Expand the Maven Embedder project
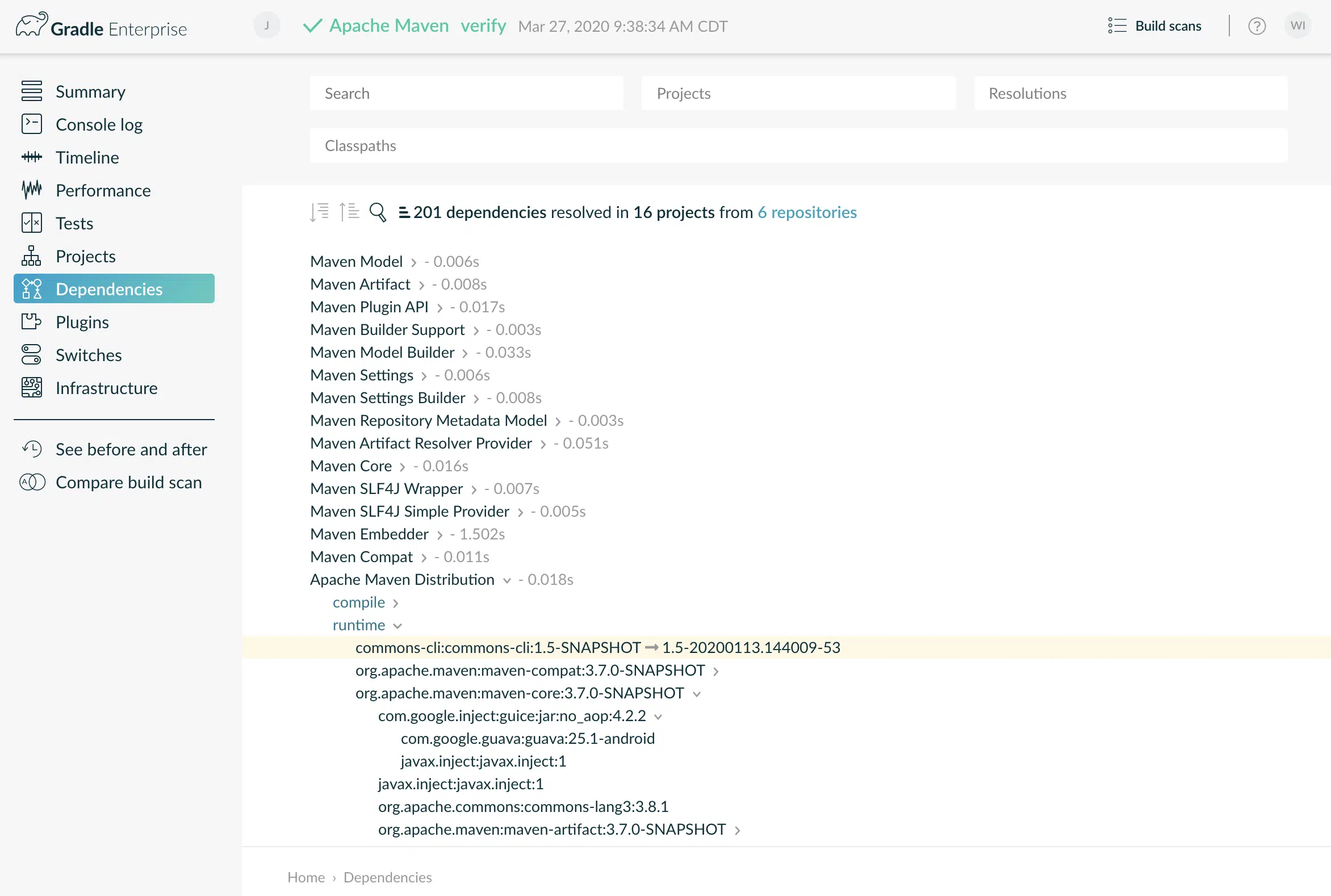The width and height of the screenshot is (1331, 896). (440, 535)
